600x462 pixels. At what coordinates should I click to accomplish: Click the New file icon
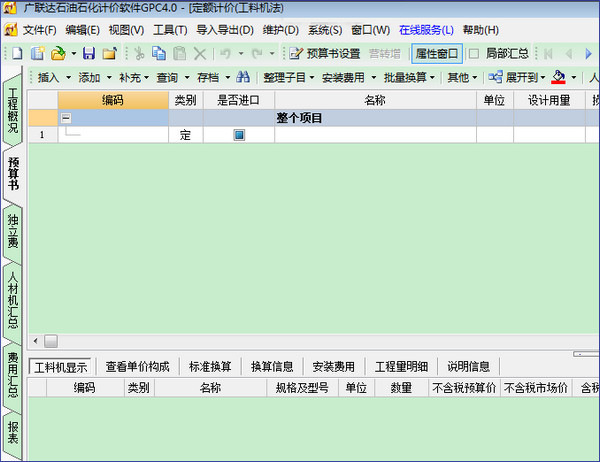tap(17, 54)
